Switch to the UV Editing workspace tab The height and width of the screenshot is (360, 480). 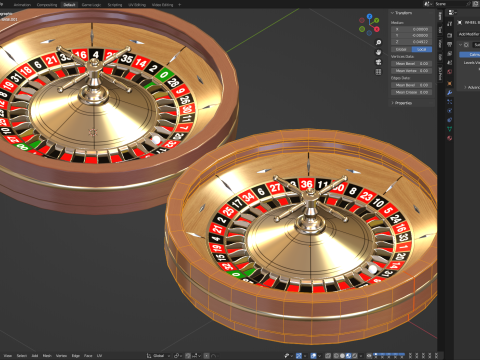pyautogui.click(x=137, y=5)
